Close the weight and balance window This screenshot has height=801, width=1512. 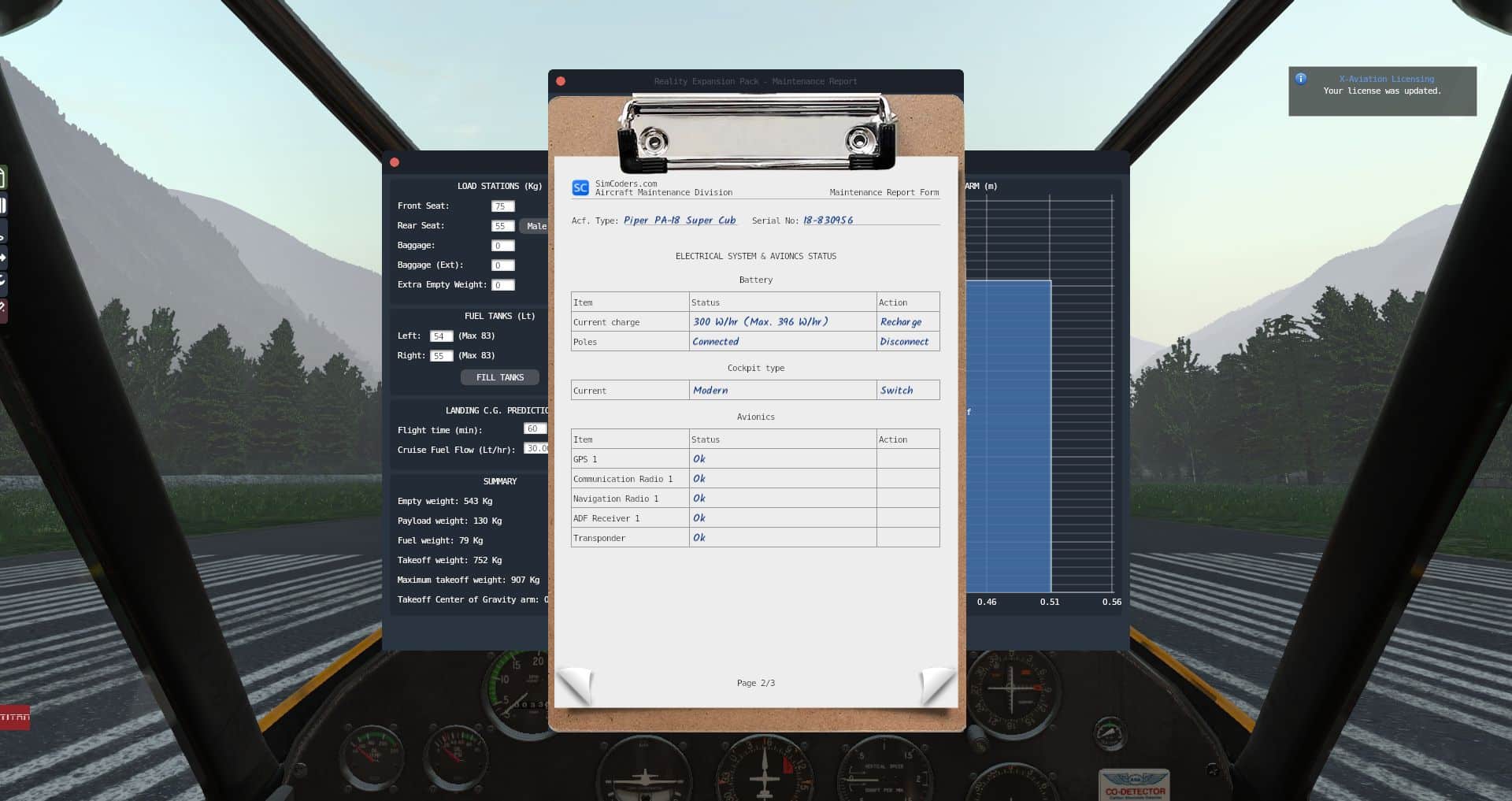395,162
